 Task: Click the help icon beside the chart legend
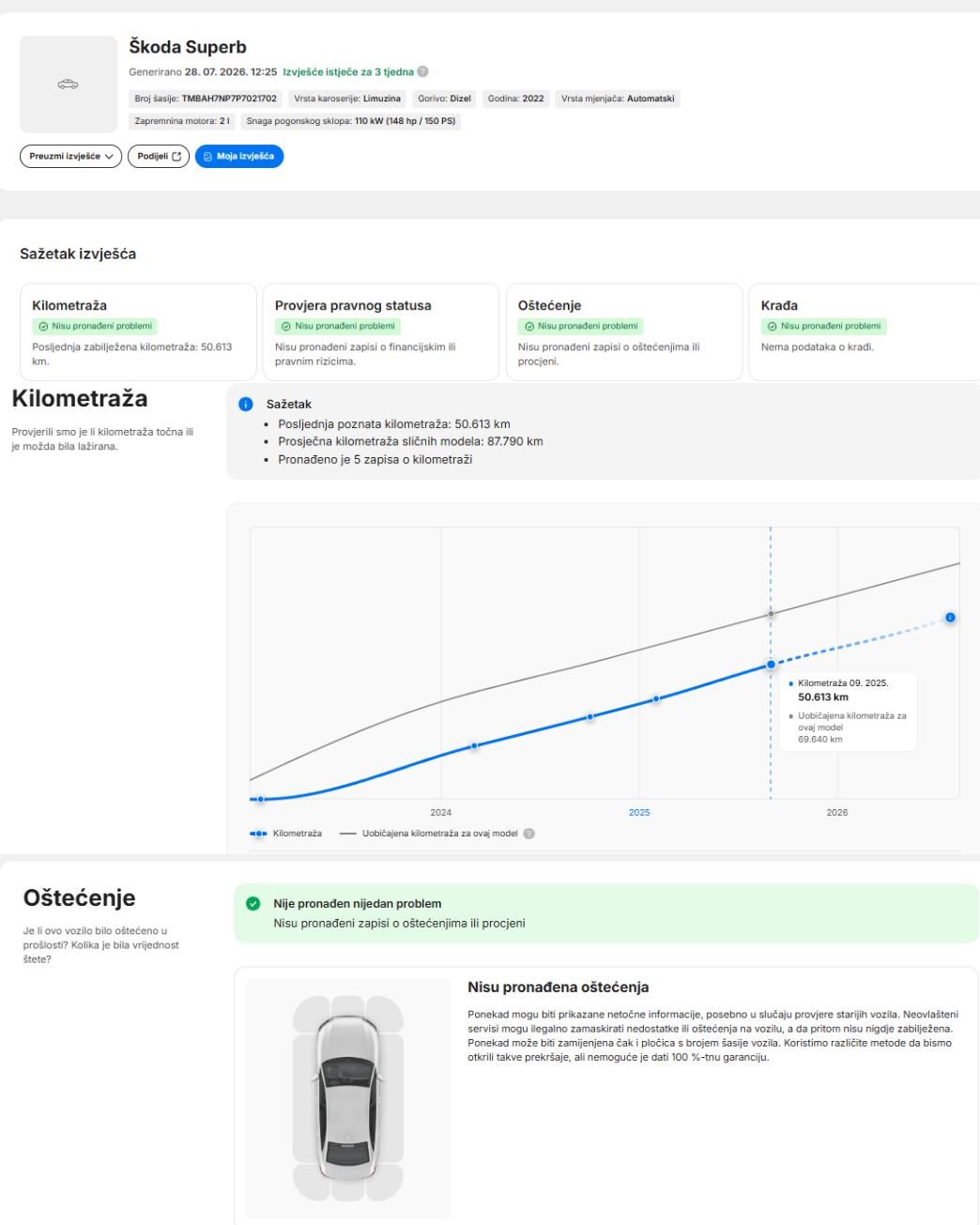(529, 834)
